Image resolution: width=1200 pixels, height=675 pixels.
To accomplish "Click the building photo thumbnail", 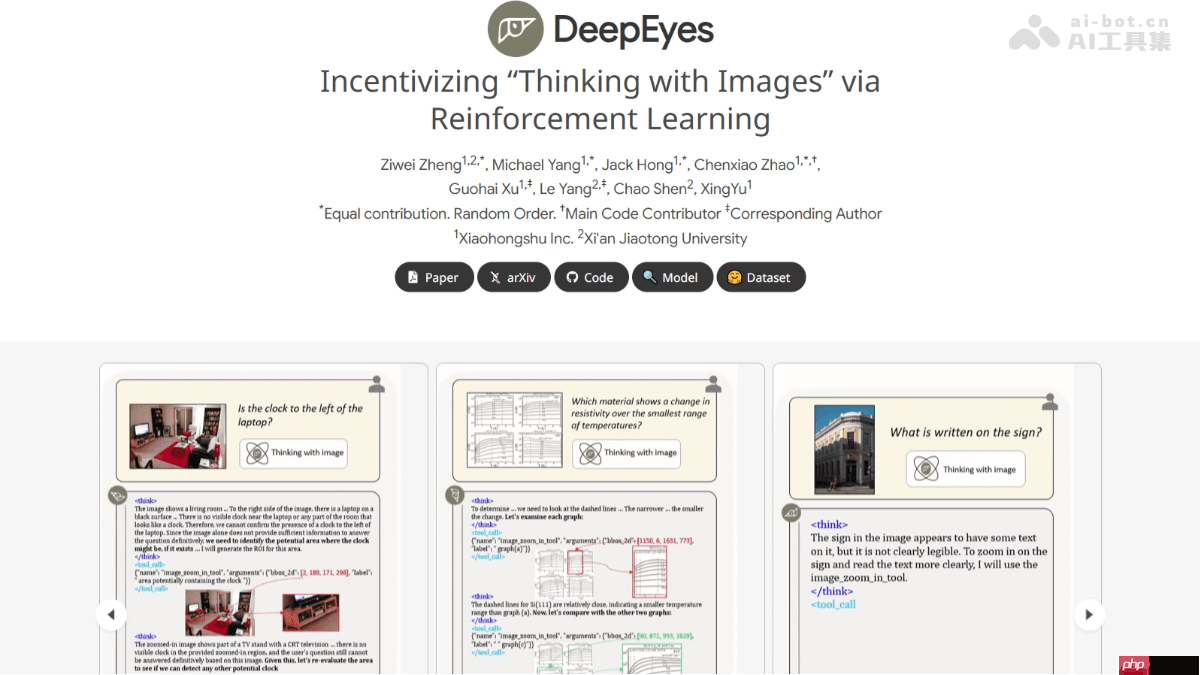I will point(844,449).
